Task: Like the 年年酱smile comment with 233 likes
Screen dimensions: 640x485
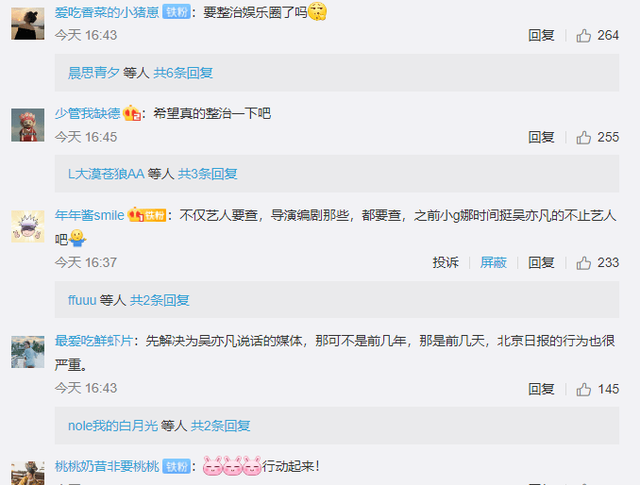Action: click(584, 263)
